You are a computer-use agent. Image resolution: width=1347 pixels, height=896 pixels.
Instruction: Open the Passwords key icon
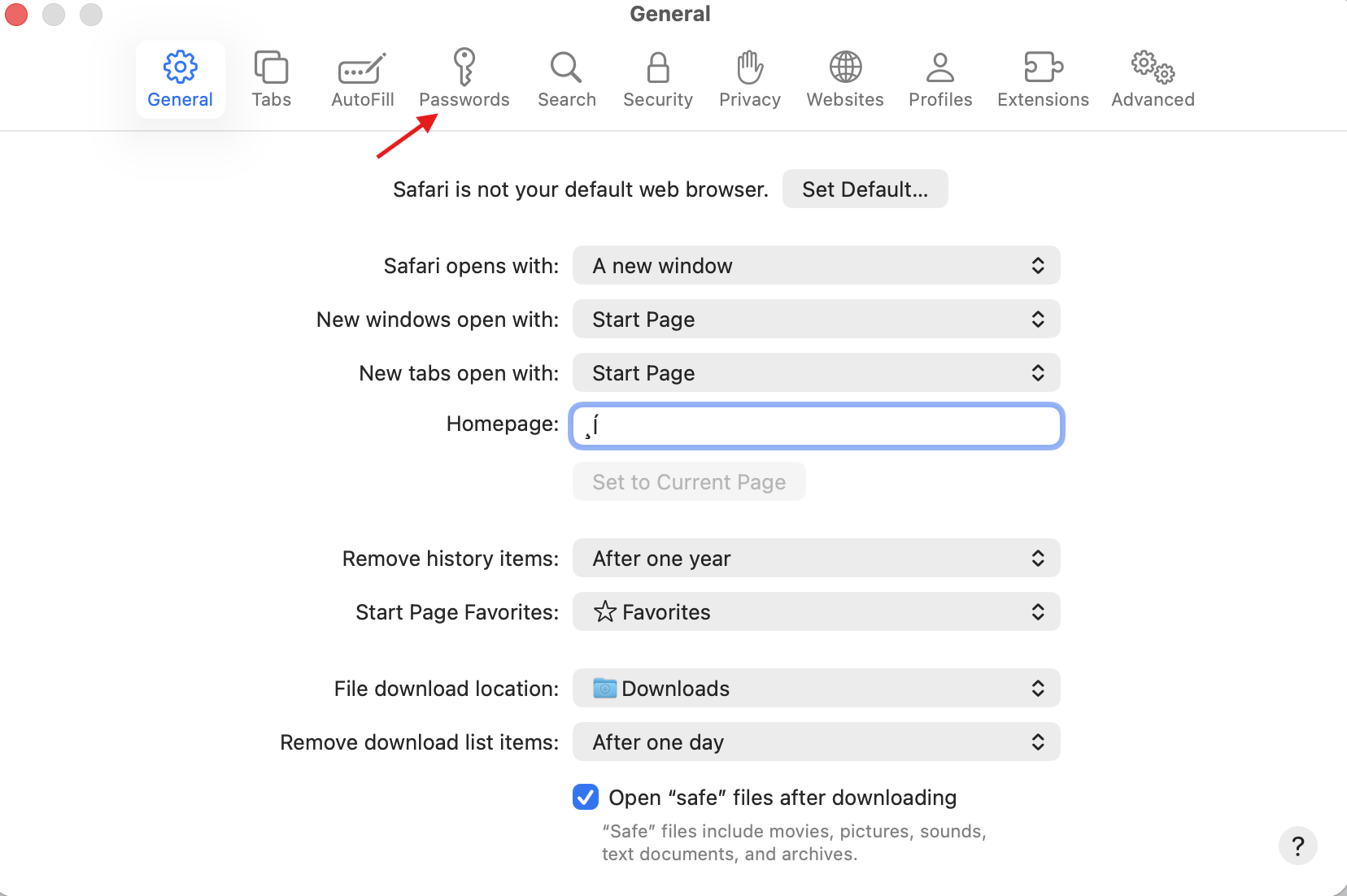(464, 67)
